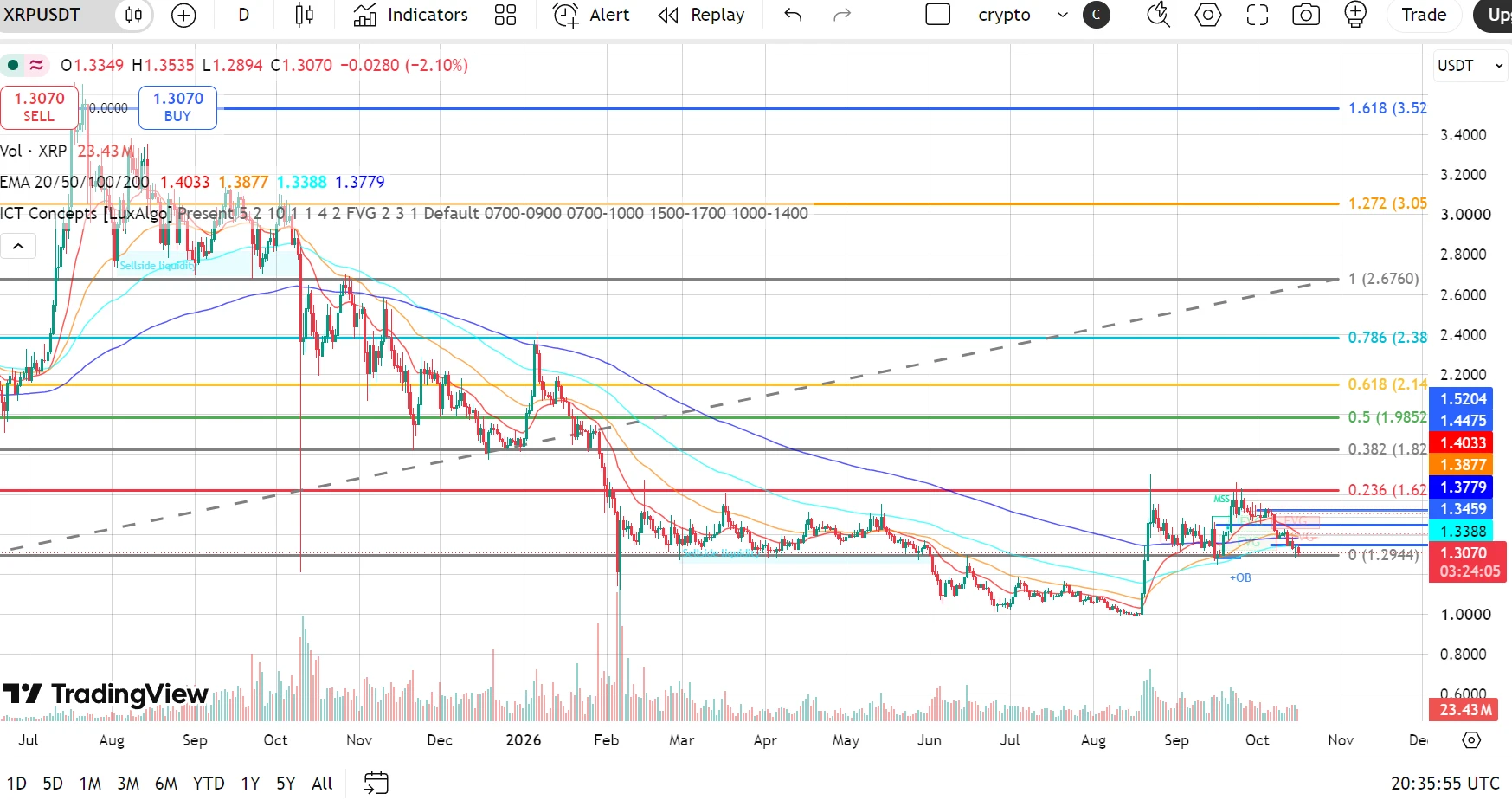
Task: Open the ideas lightbulb icon
Action: [x=1355, y=15]
